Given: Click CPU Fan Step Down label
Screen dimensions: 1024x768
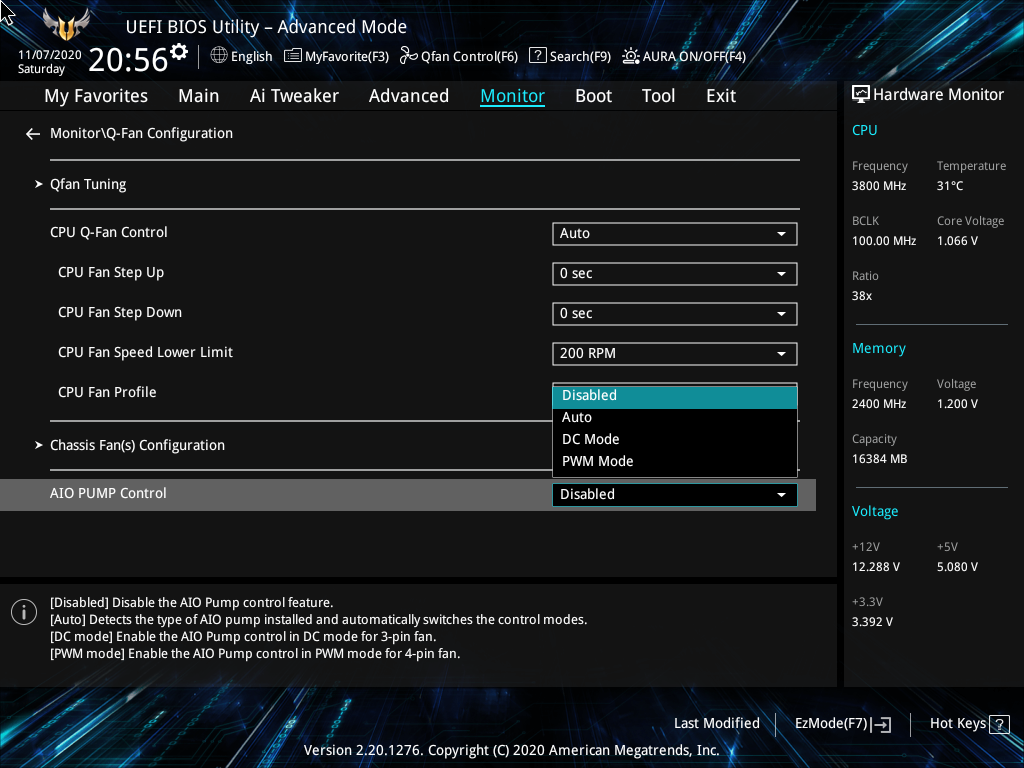Looking at the screenshot, I should 120,313.
